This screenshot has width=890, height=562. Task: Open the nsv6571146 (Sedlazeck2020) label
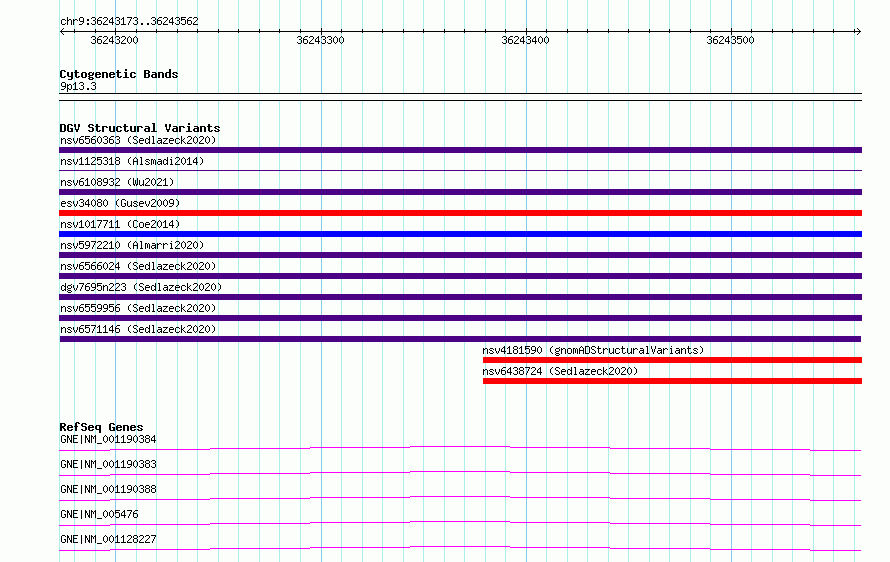(138, 329)
